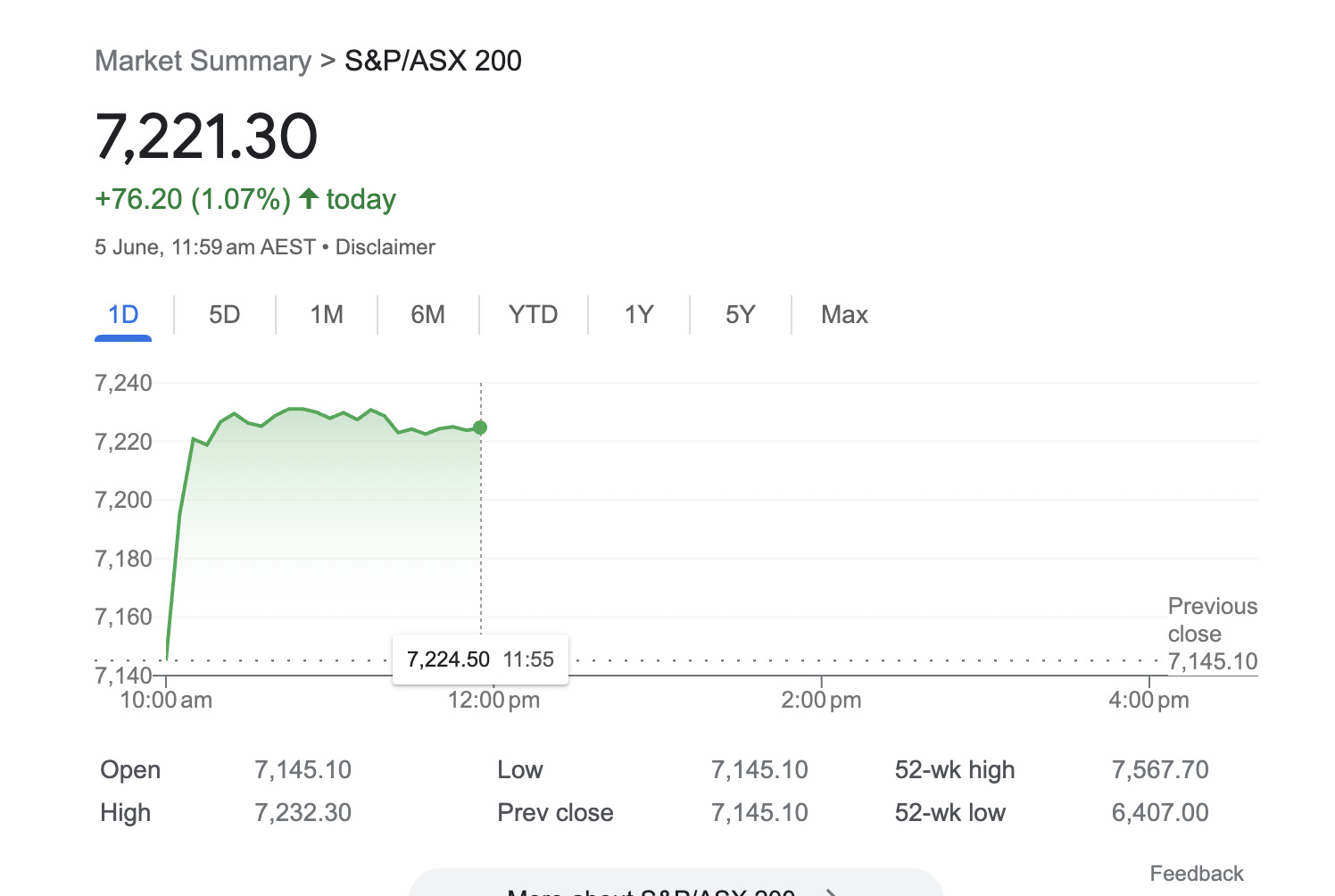Screen dimensions: 1335x896
Task: Click the green data point marker on chart
Action: (x=480, y=427)
